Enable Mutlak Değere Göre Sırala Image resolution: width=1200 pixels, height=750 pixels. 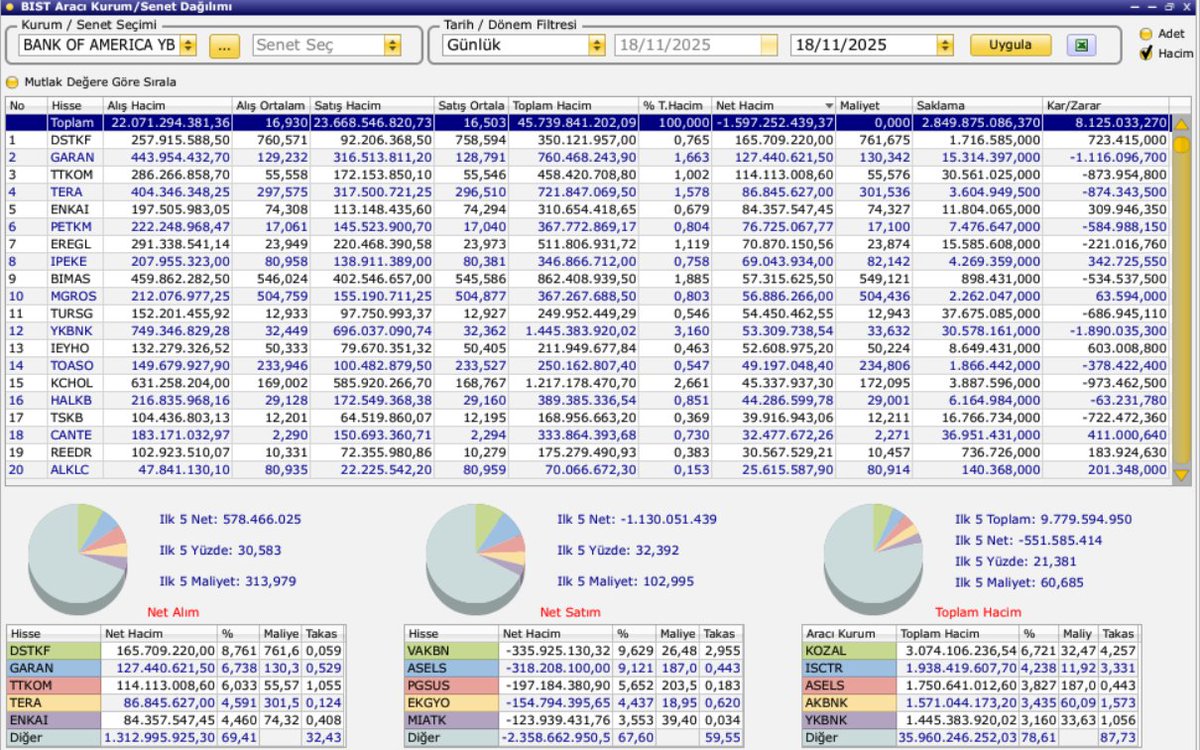[12, 82]
